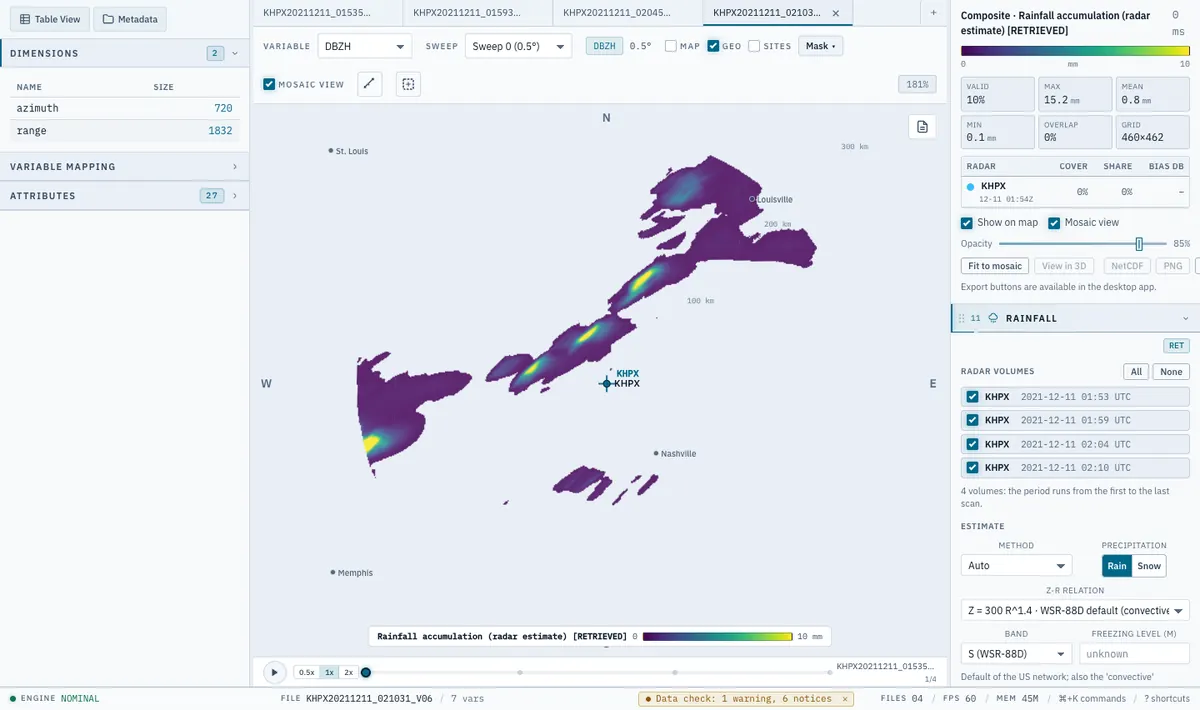Uncheck the KHPX 02:10 UTC volume
Screen dimensions: 1200x710
tap(972, 467)
